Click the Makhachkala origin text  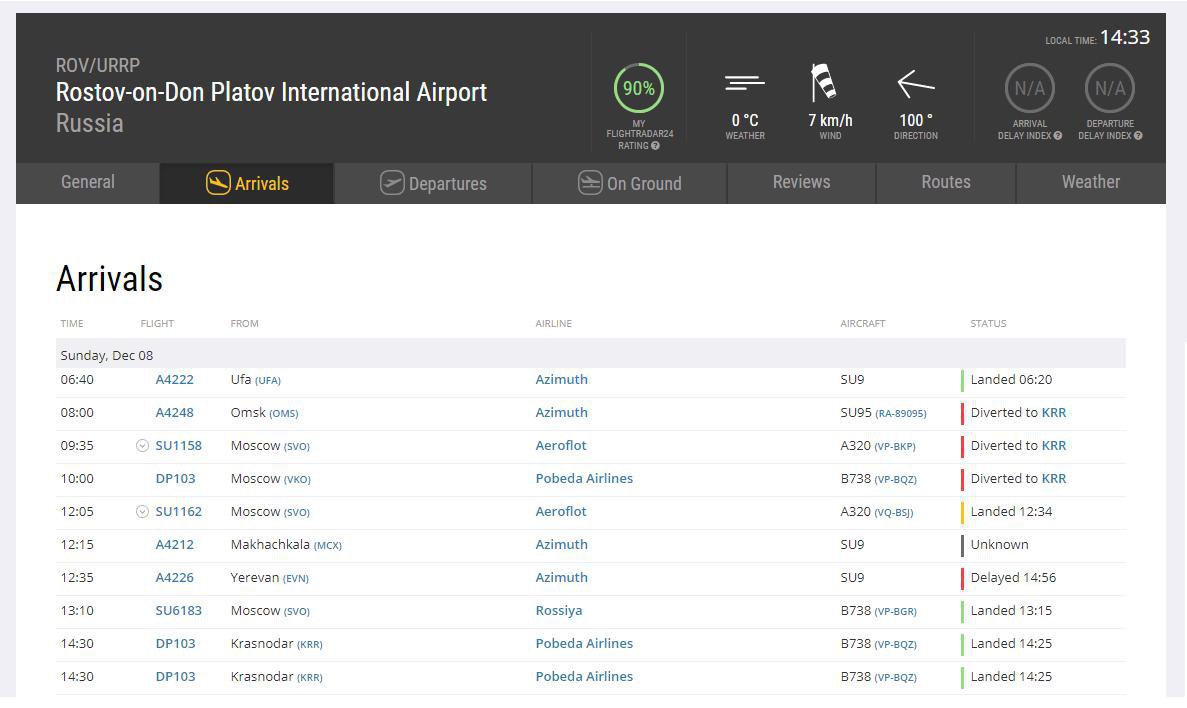pyautogui.click(x=270, y=544)
